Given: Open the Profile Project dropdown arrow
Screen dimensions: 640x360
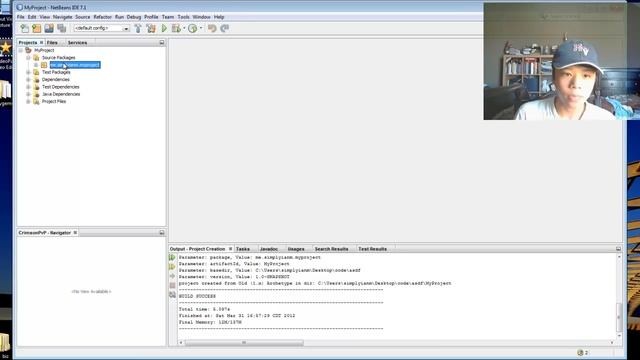Looking at the screenshot, I should click(201, 28).
